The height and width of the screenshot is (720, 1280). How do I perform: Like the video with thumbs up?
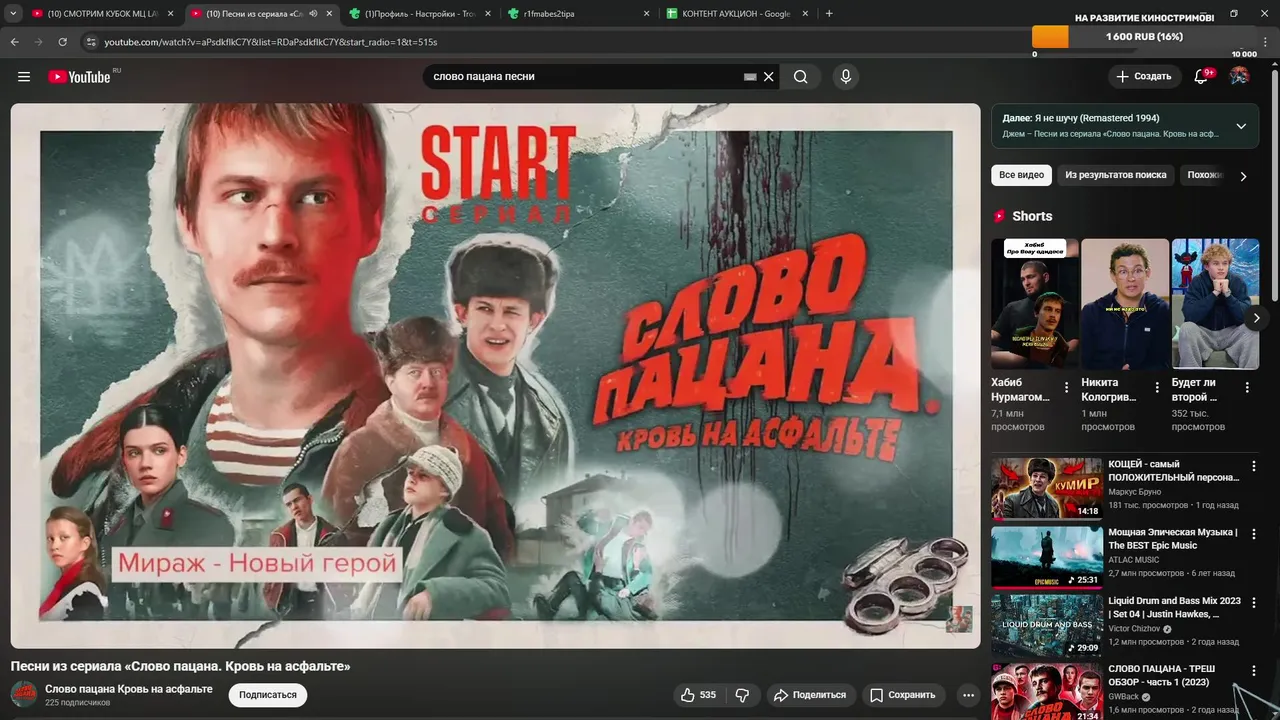(x=698, y=695)
